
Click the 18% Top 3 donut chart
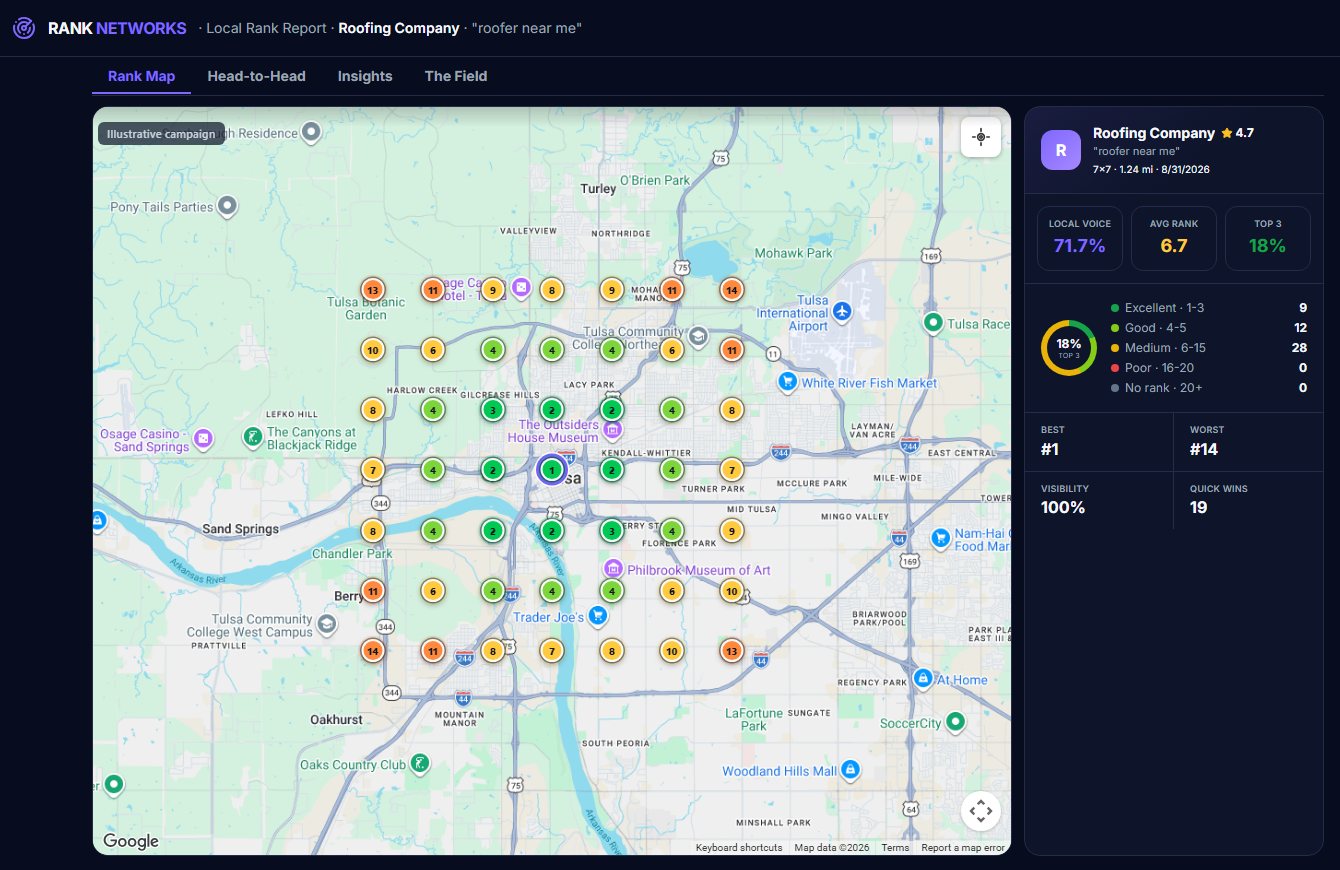pyautogui.click(x=1069, y=347)
